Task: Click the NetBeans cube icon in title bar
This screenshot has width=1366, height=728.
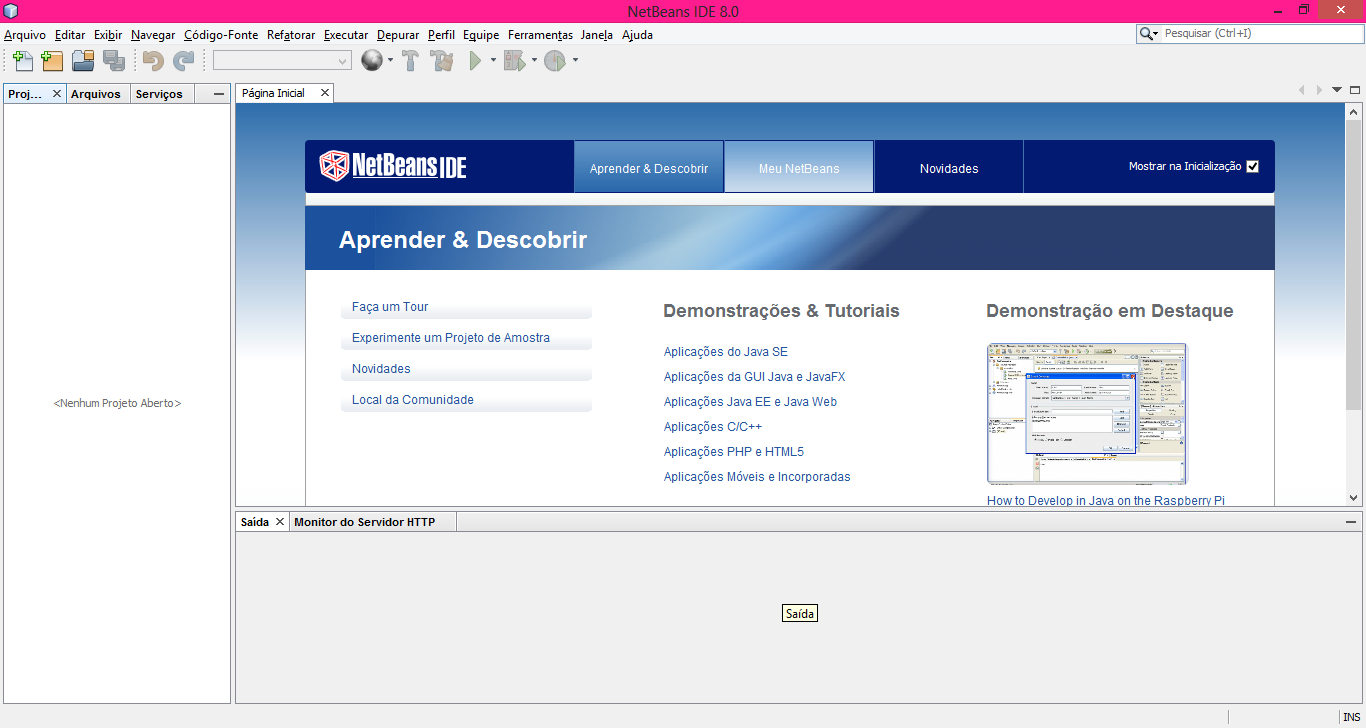Action: pyautogui.click(x=10, y=11)
